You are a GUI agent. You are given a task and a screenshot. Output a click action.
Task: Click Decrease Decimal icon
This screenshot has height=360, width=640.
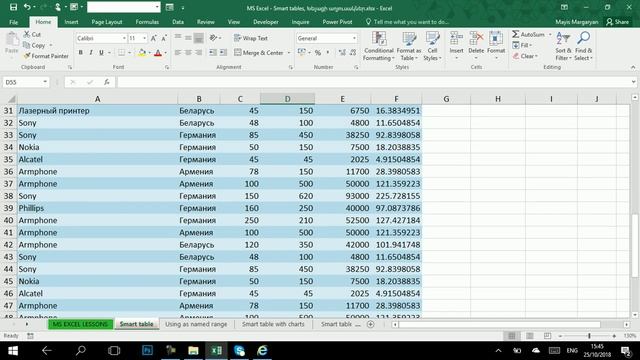point(353,53)
